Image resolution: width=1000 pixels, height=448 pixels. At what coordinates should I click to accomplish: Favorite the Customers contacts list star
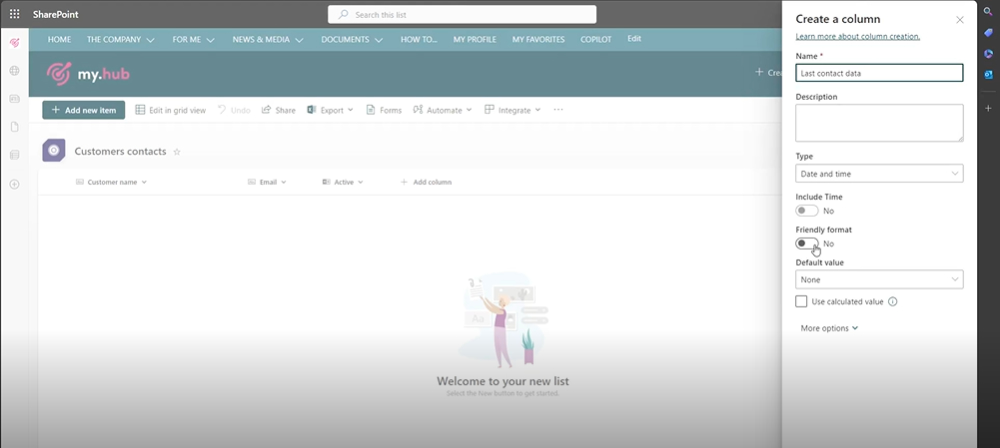pos(177,152)
